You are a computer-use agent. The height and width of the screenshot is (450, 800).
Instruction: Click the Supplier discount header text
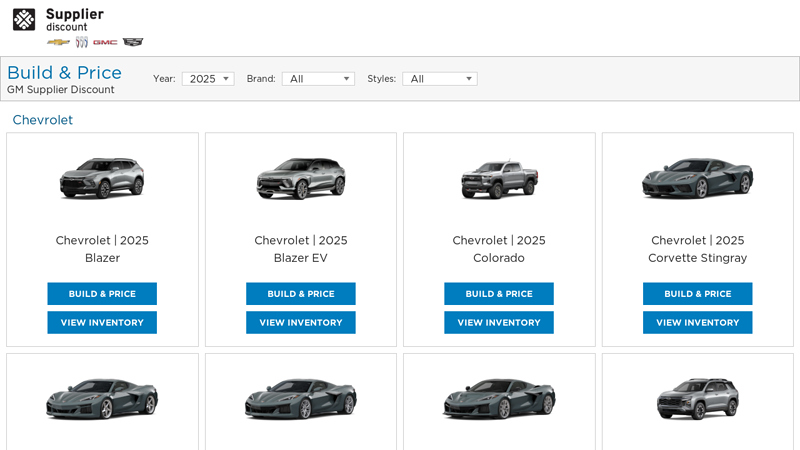coord(75,20)
